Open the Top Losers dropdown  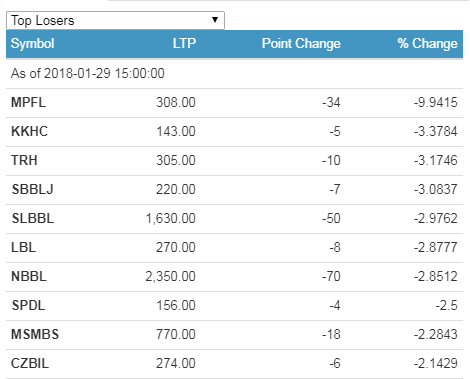(115, 20)
